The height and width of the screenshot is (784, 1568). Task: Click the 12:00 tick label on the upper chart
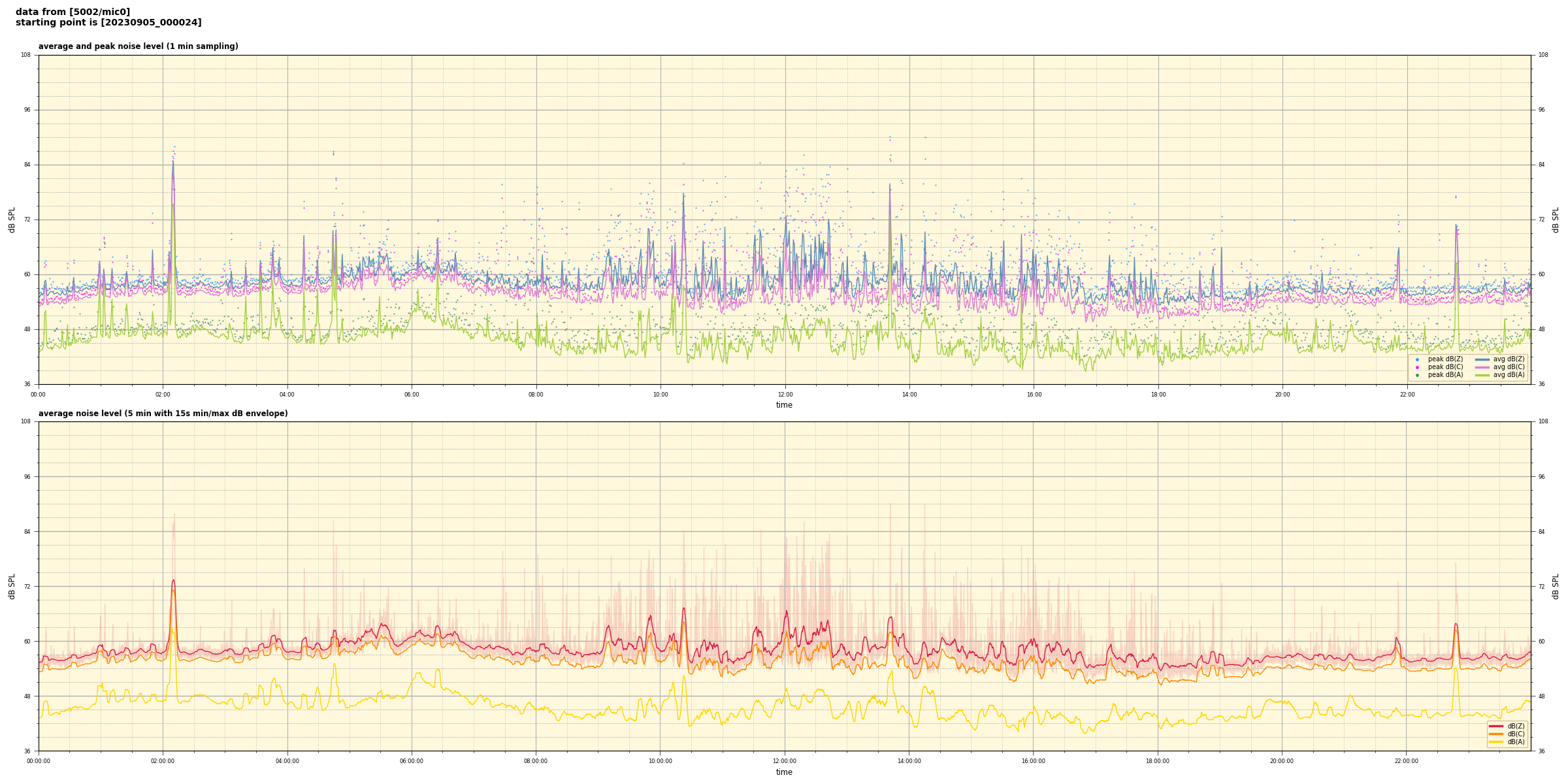click(x=785, y=395)
